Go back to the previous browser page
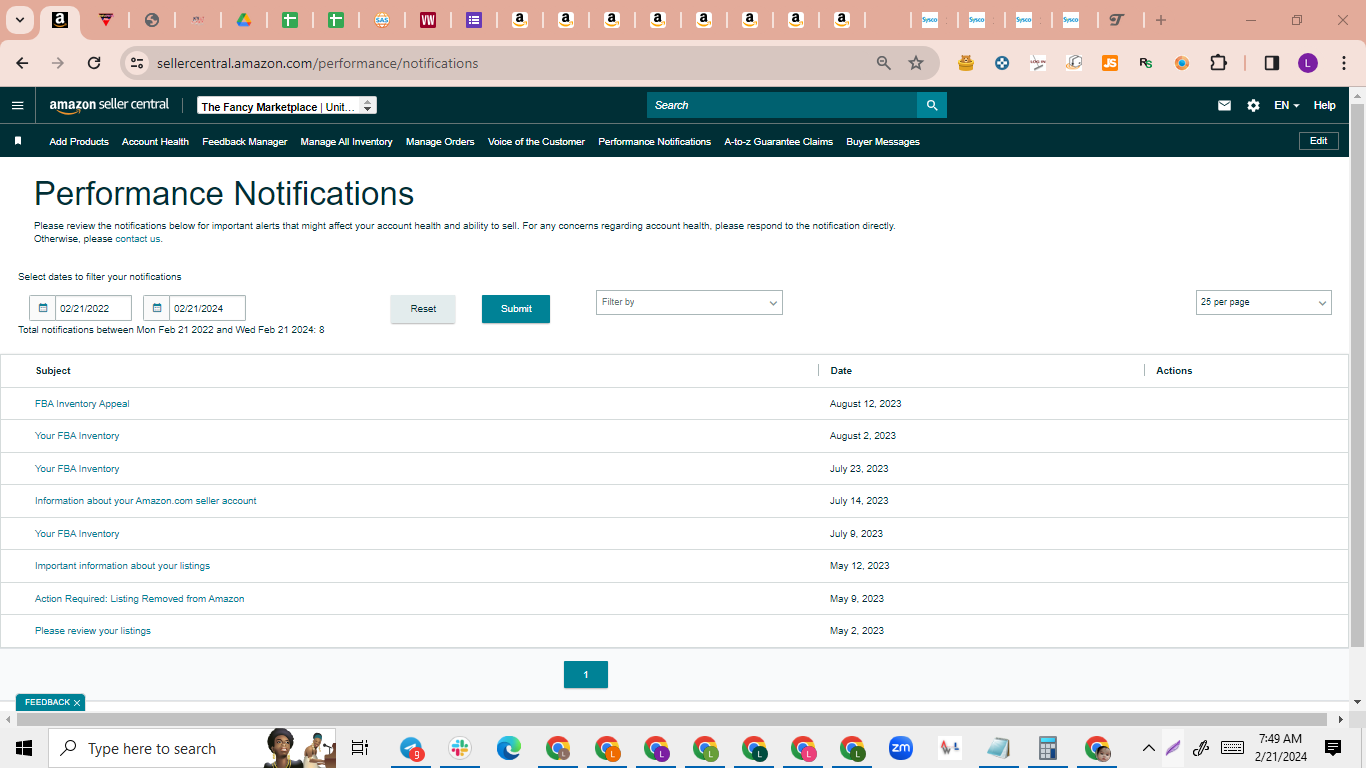 coord(22,63)
